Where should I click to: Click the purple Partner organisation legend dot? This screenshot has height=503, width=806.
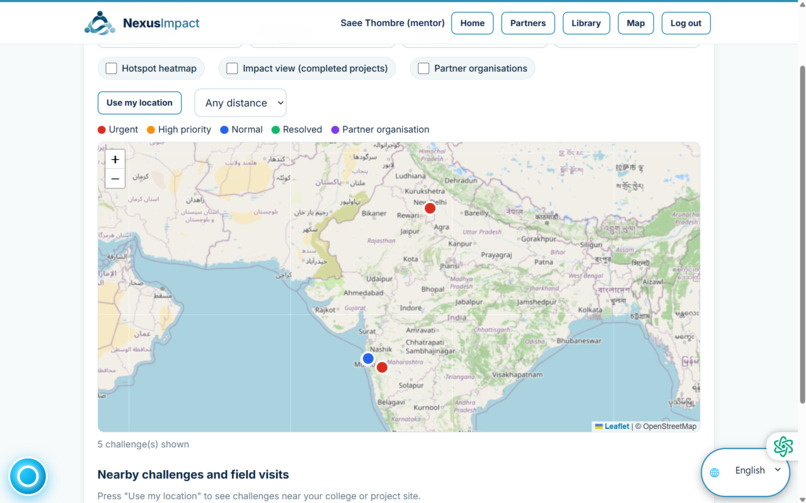point(335,130)
